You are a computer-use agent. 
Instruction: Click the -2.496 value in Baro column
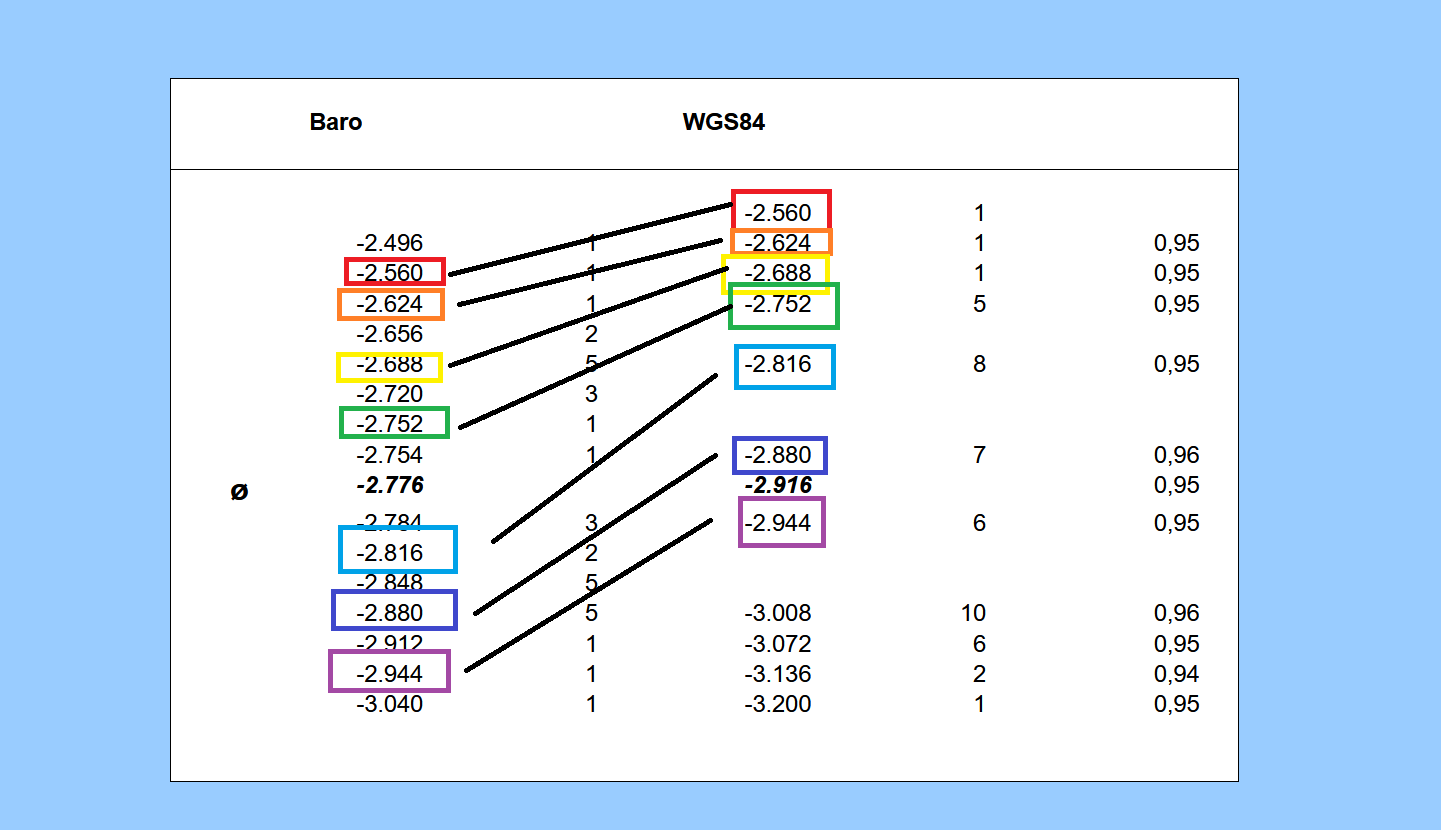[390, 243]
